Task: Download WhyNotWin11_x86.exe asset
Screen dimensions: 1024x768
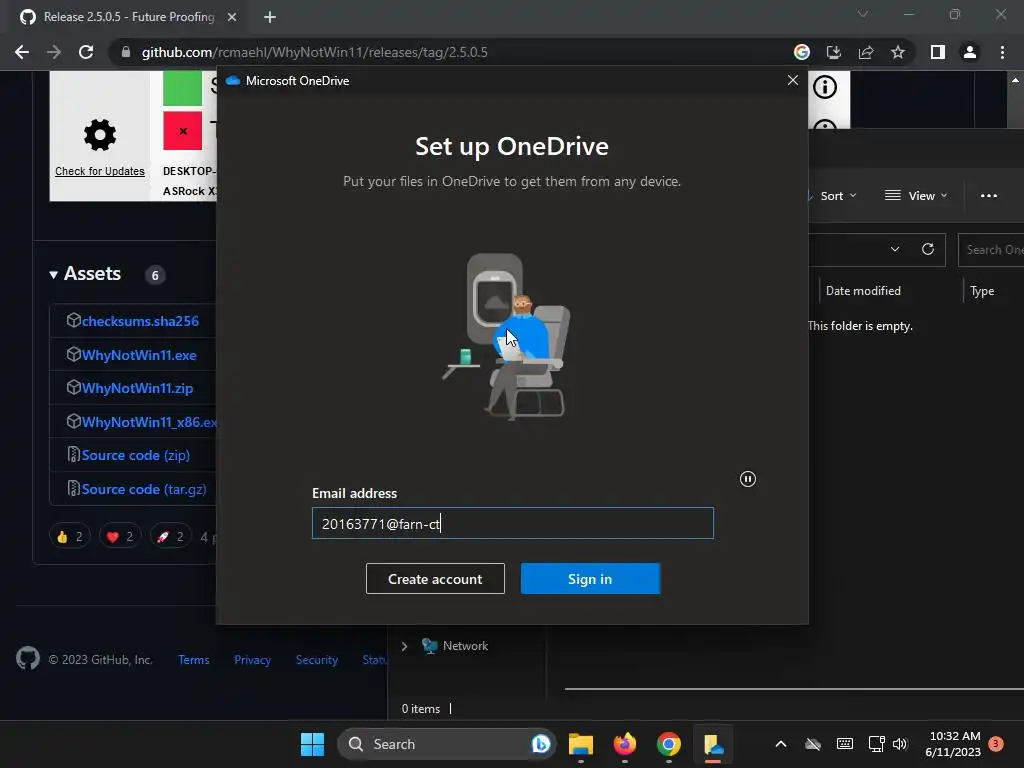Action: [149, 422]
